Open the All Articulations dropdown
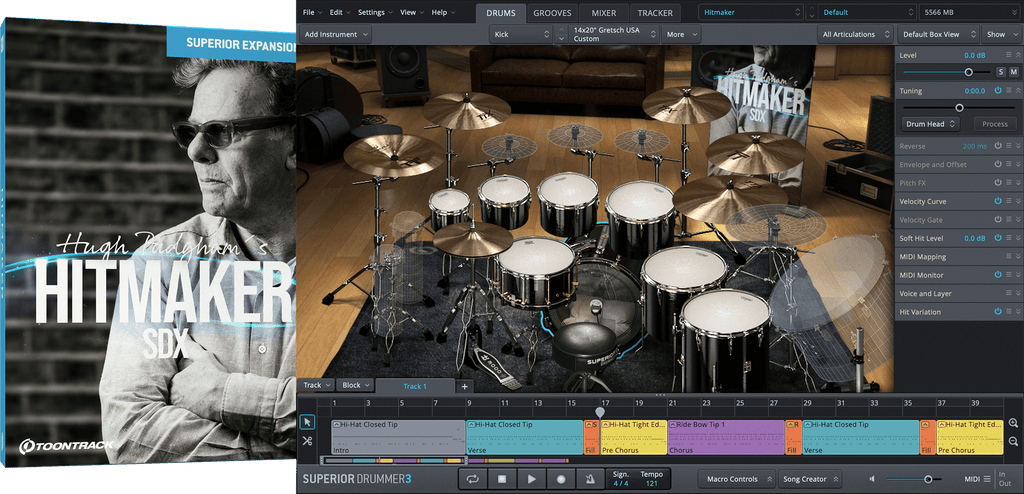This screenshot has width=1024, height=494. click(x=856, y=35)
